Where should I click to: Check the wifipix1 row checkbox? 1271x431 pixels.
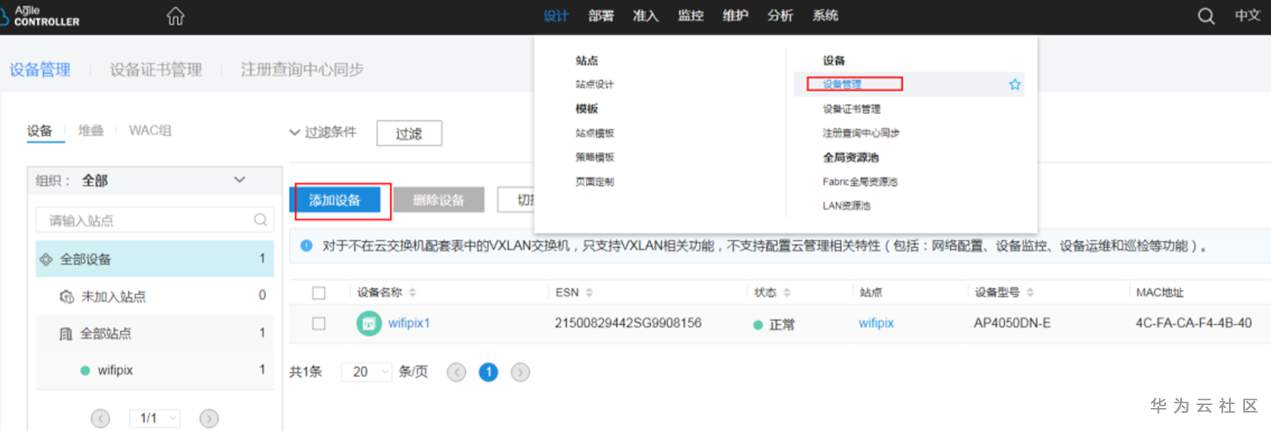point(319,324)
